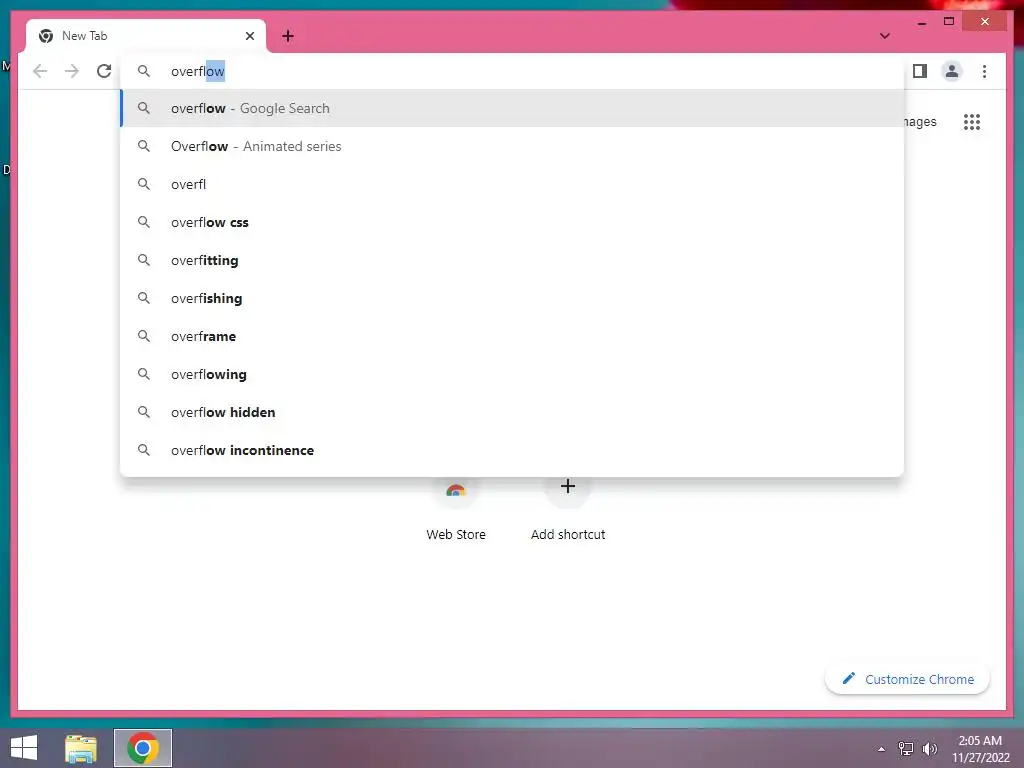
Task: Open the taskbar clock showing 2:05 AM
Action: click(980, 749)
